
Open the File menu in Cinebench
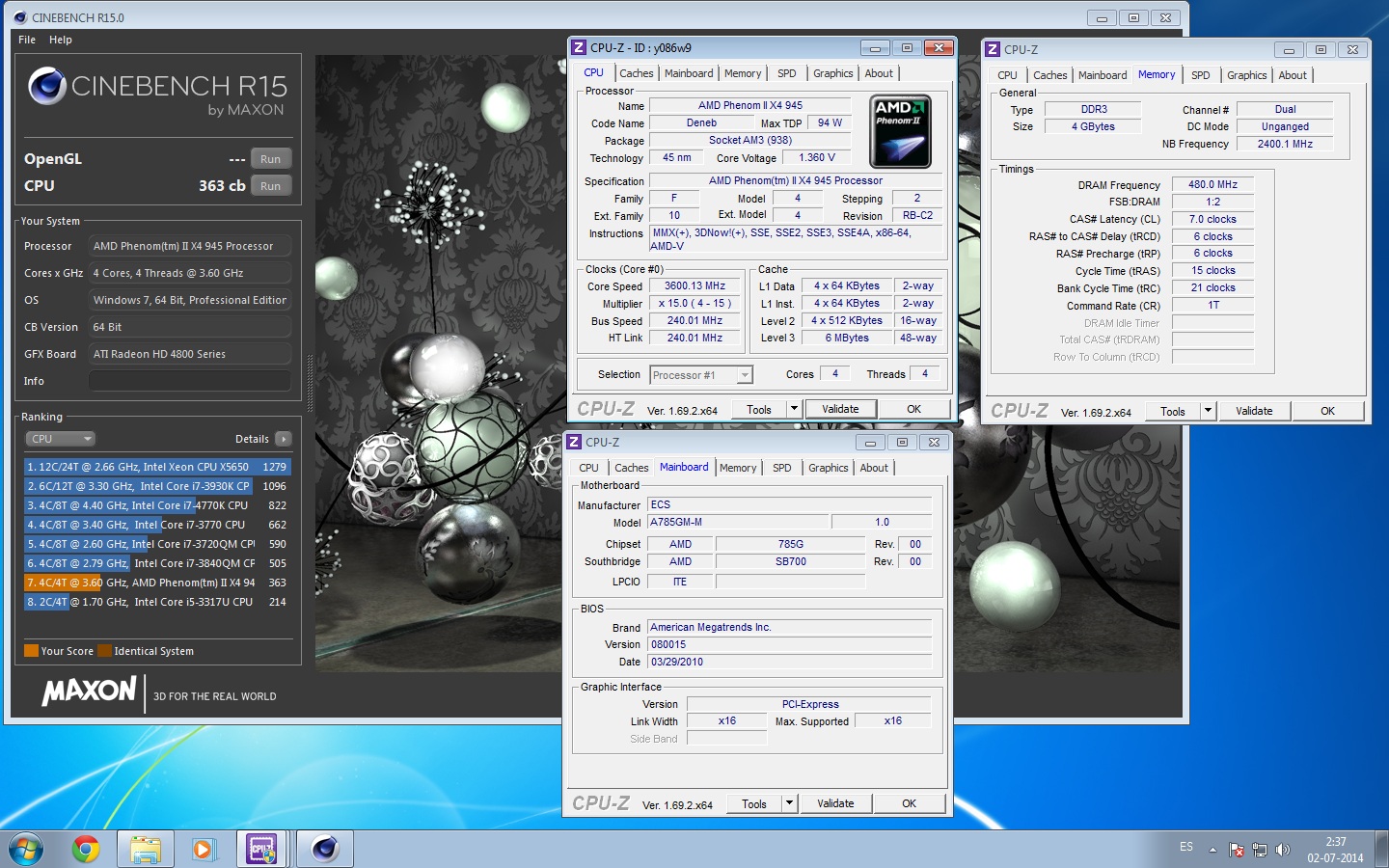coord(27,40)
